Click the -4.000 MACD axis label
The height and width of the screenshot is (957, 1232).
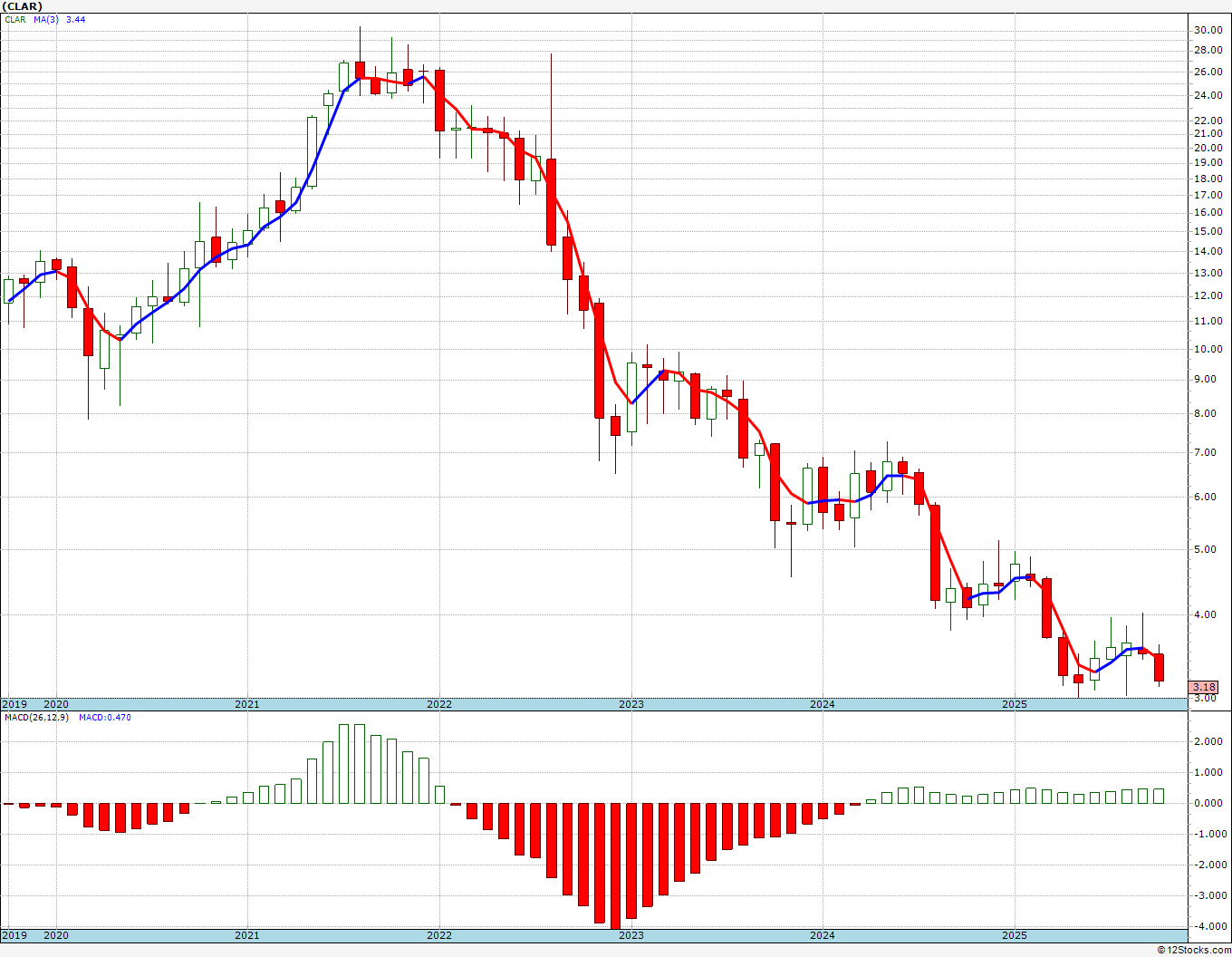(1205, 926)
